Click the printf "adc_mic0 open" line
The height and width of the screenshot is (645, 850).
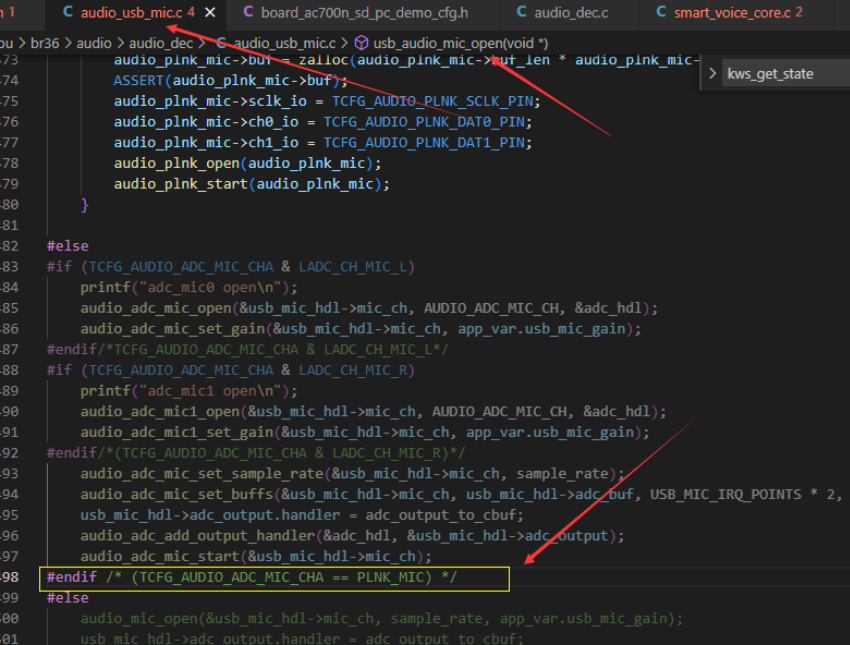click(x=189, y=287)
